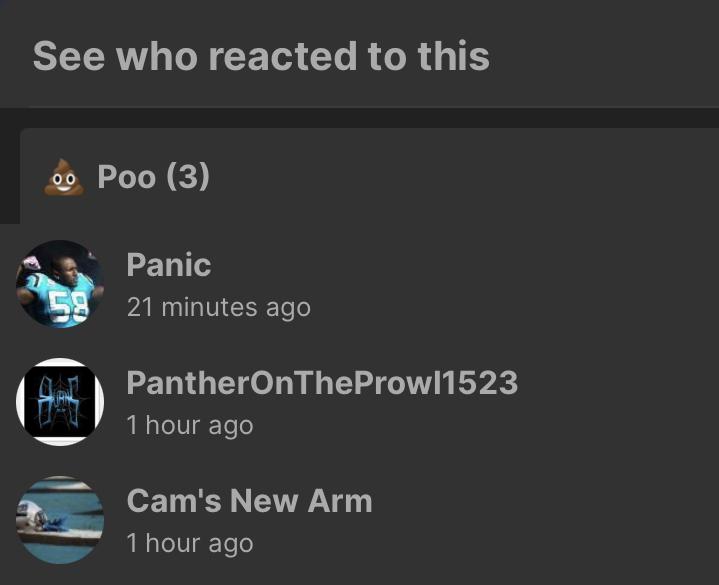
Task: Open the PantherOnTheProwl1523 avatar image
Action: (x=60, y=402)
